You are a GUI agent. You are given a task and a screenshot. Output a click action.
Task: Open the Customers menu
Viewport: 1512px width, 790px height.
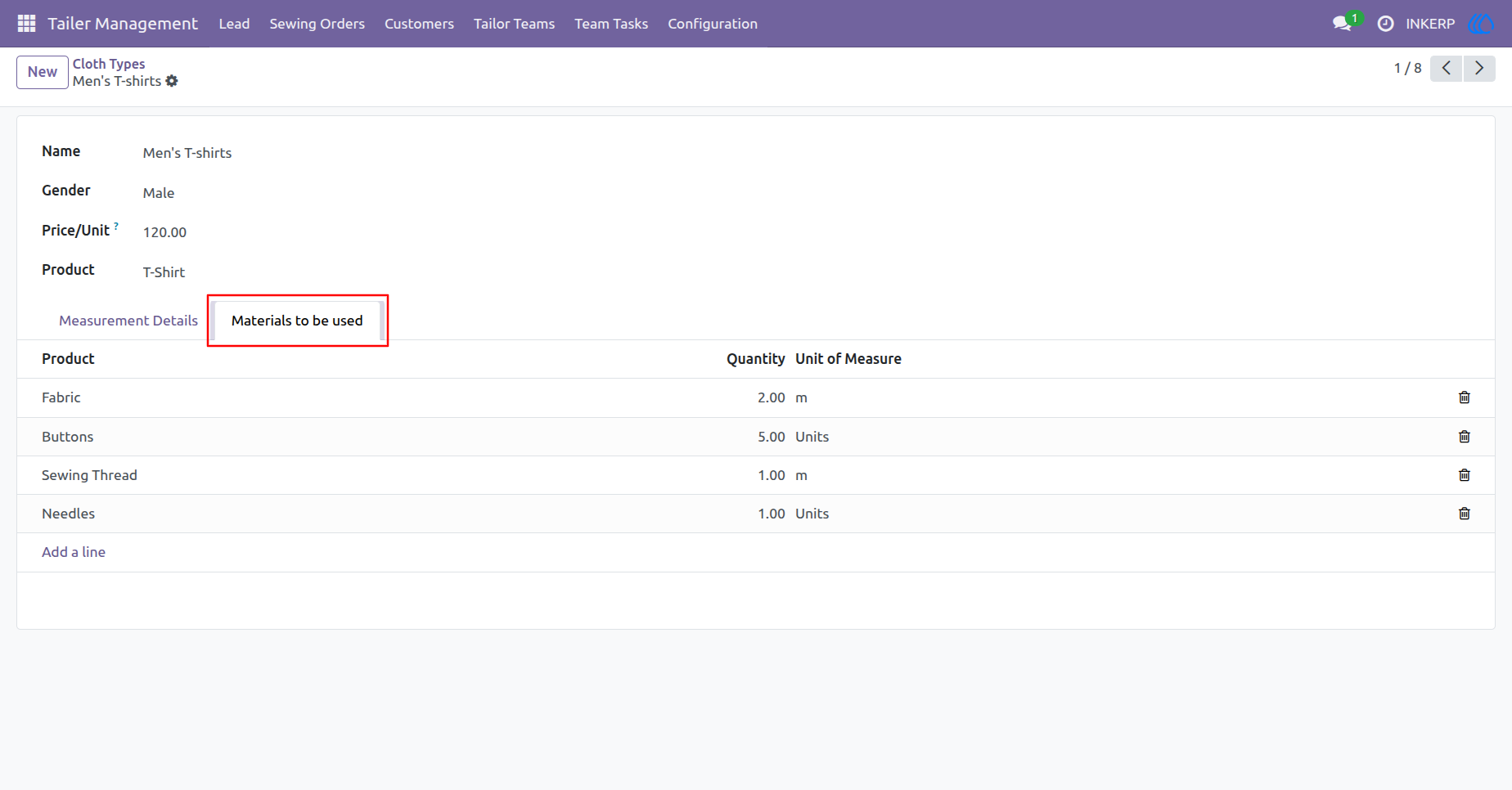tap(419, 24)
